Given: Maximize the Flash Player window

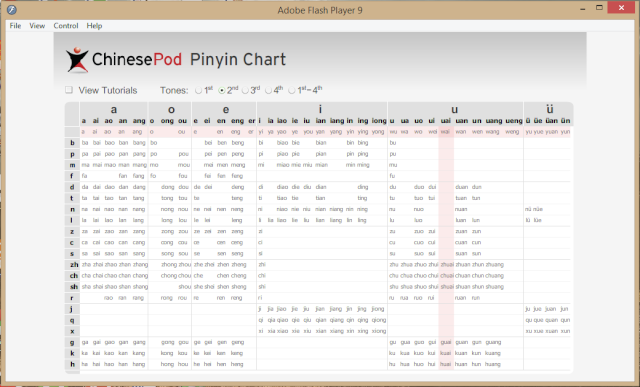Looking at the screenshot, I should click(x=599, y=8).
